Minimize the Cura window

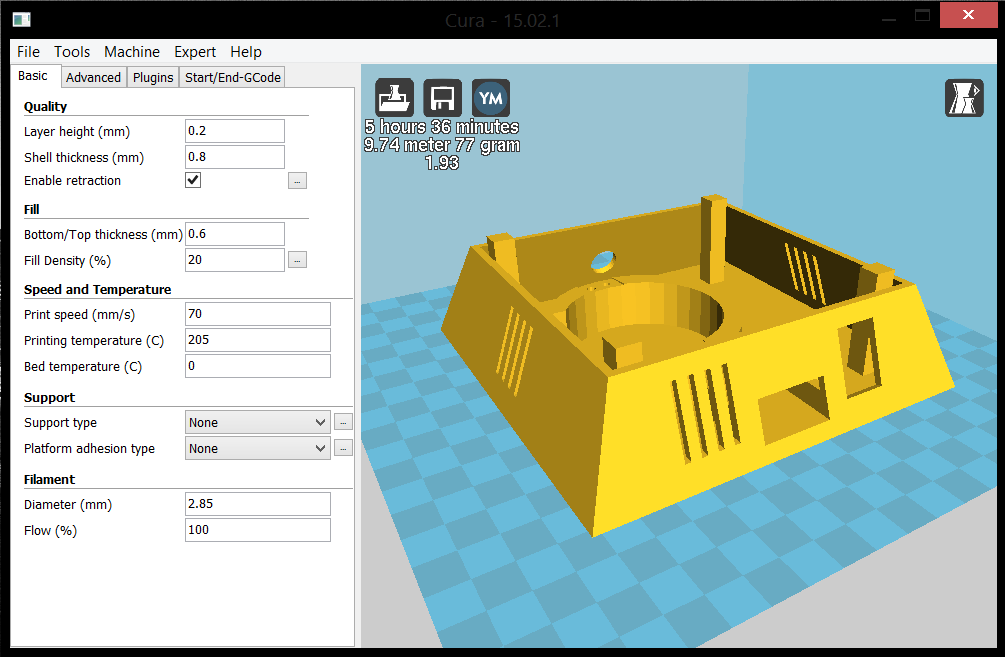[x=888, y=19]
